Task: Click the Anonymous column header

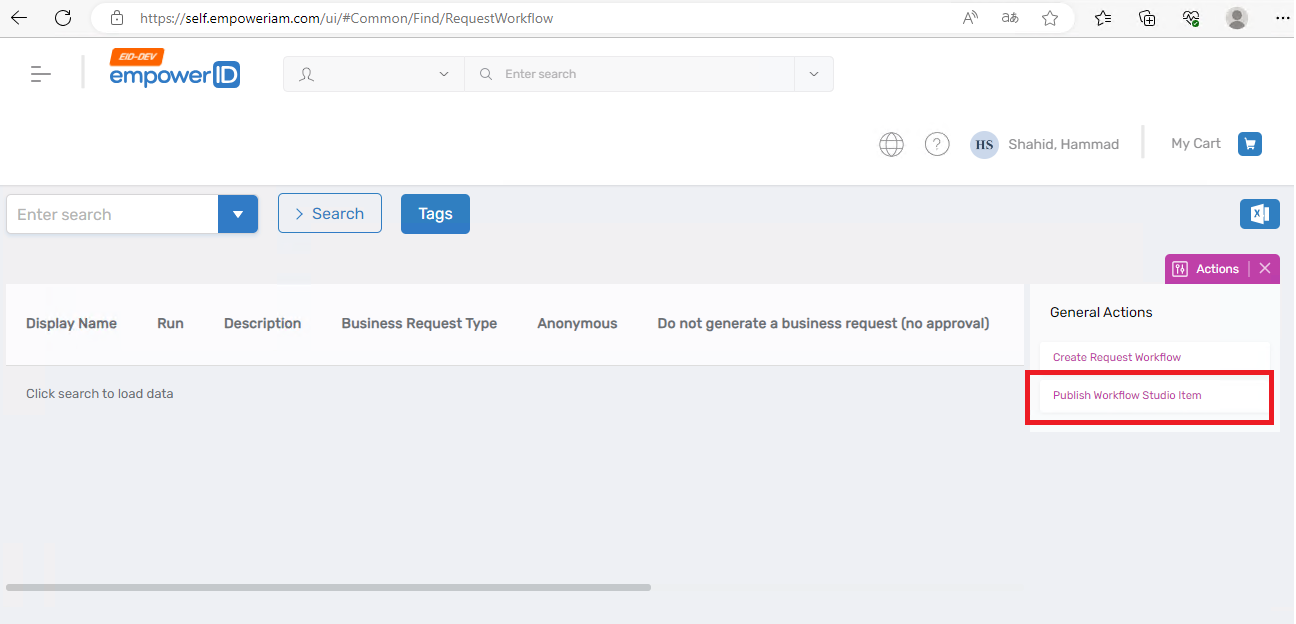Action: click(577, 323)
